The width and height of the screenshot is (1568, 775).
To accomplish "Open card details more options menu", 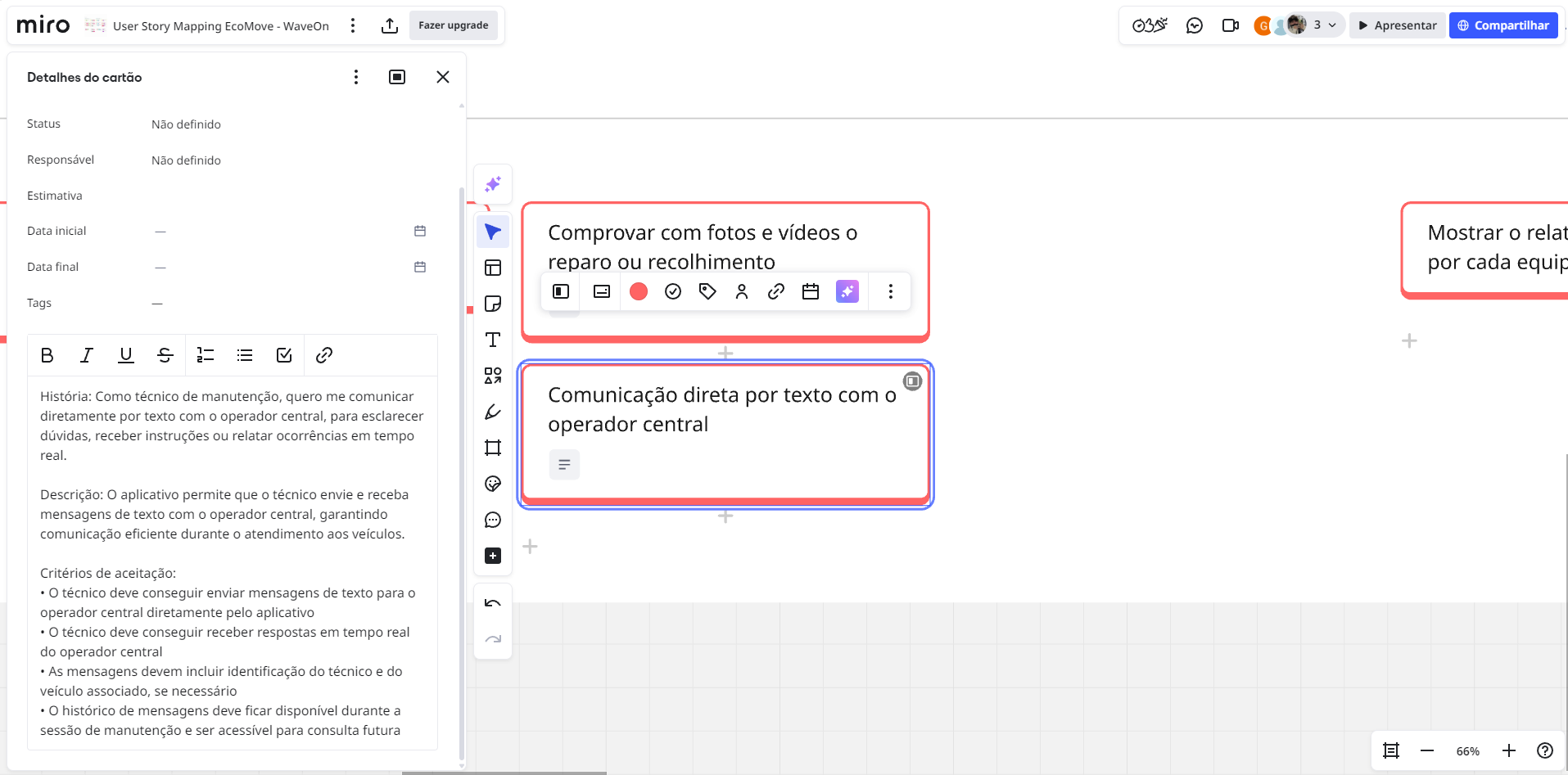I will 356,77.
